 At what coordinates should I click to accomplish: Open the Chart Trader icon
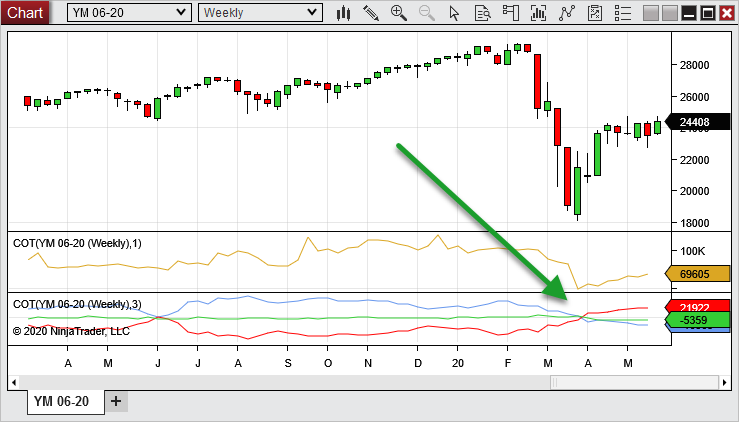coord(511,13)
